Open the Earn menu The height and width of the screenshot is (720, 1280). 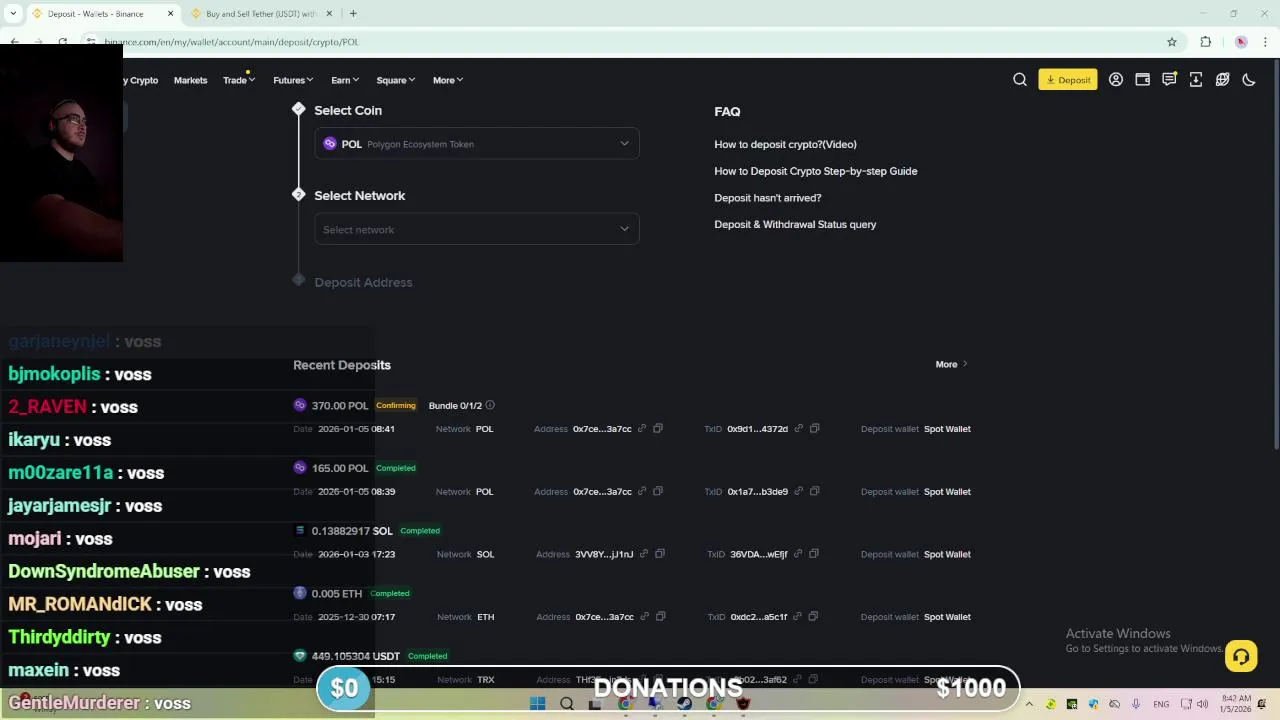click(345, 80)
